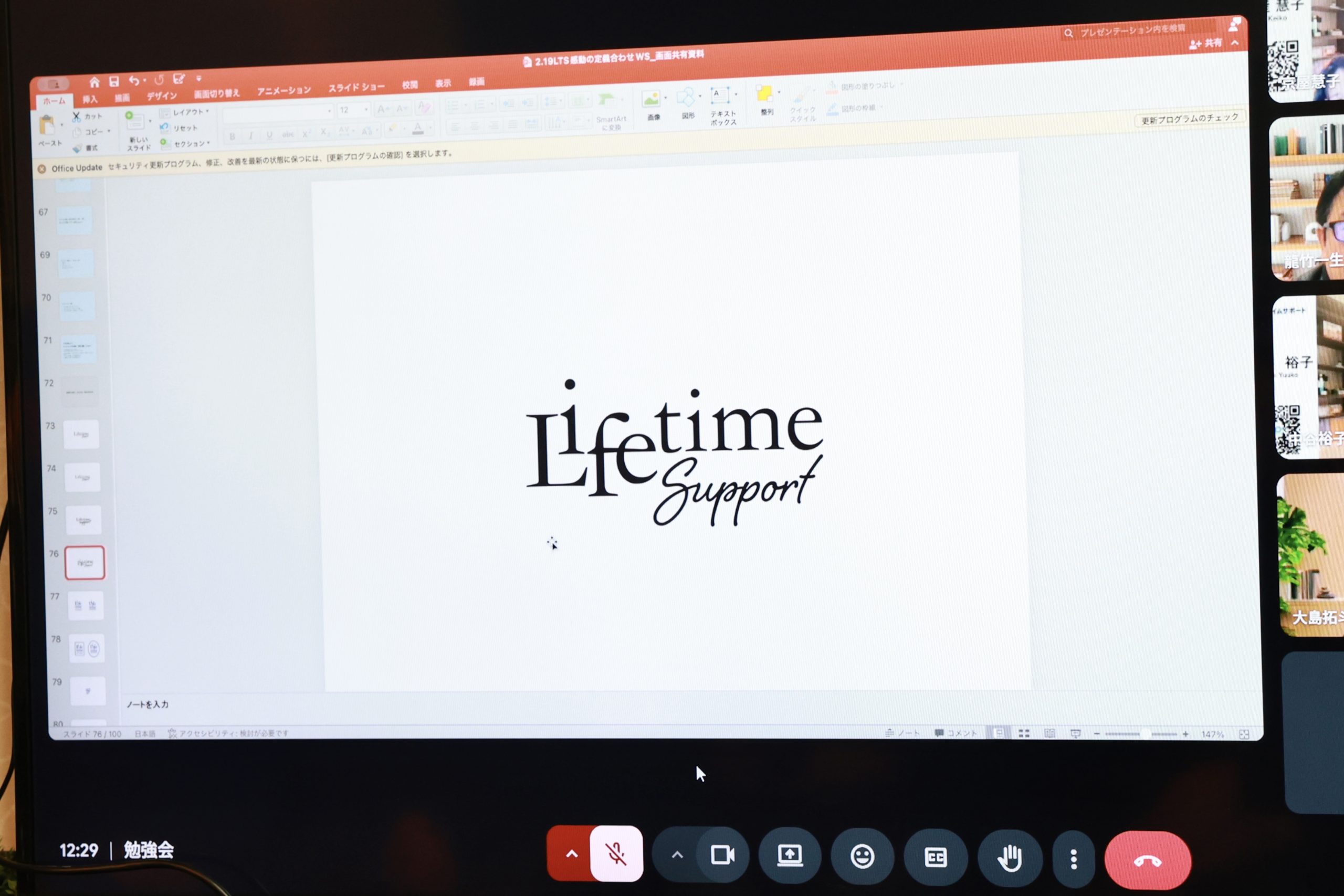Open three-dot more options menu
1344x896 pixels.
[1073, 859]
